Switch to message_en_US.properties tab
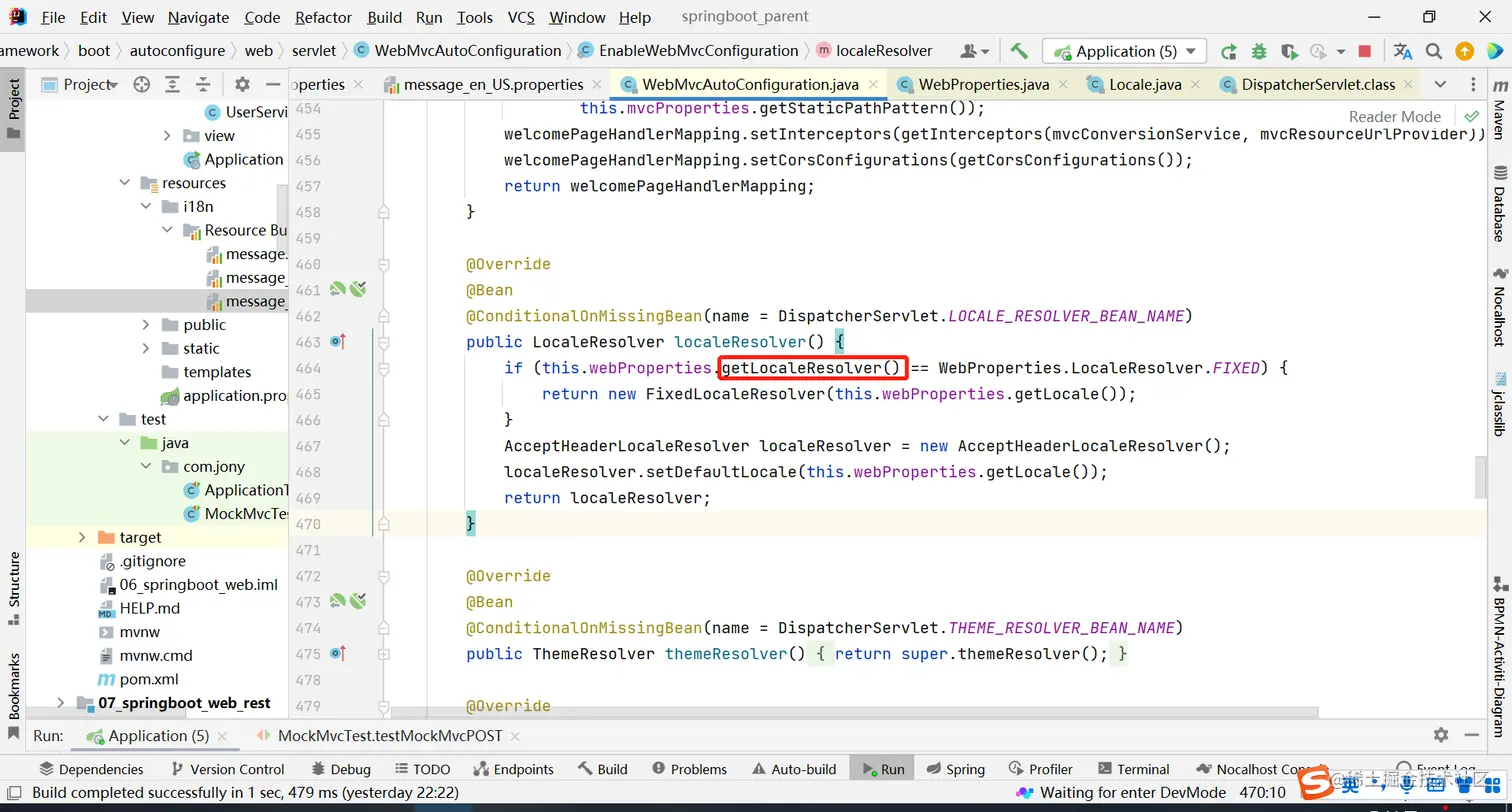 [x=493, y=85]
